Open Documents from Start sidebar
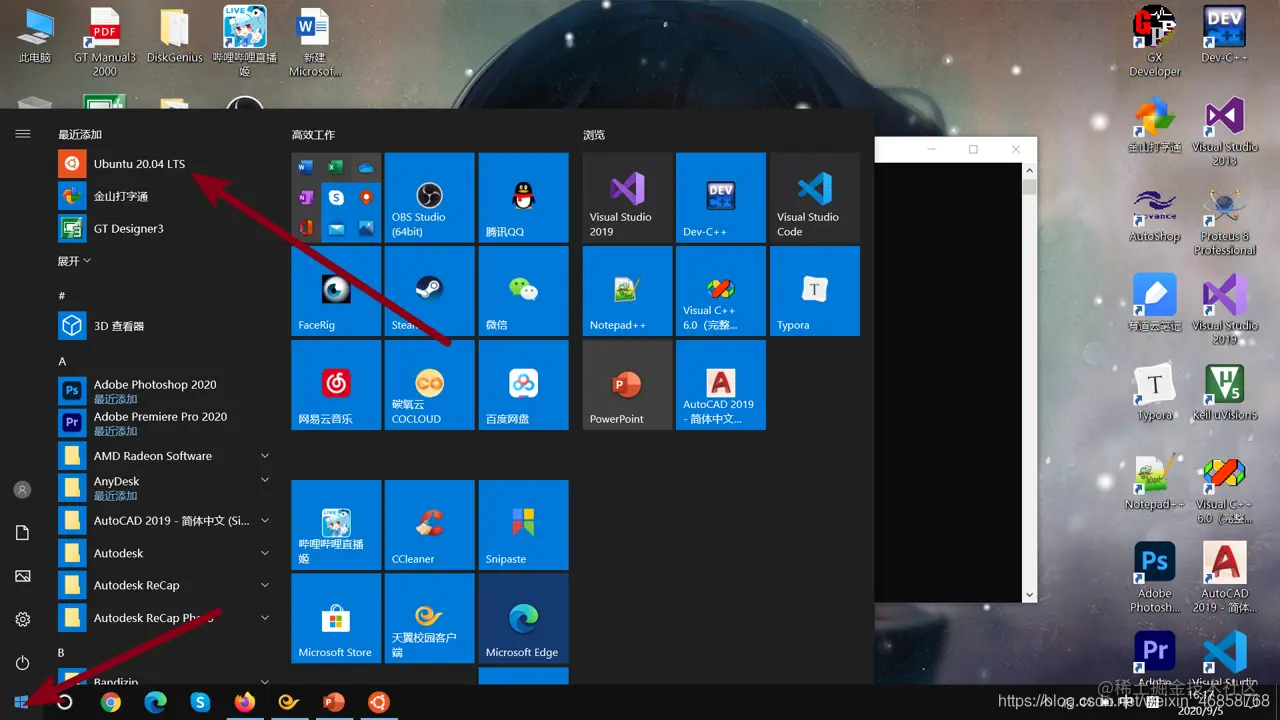This screenshot has width=1280, height=720. (x=23, y=533)
